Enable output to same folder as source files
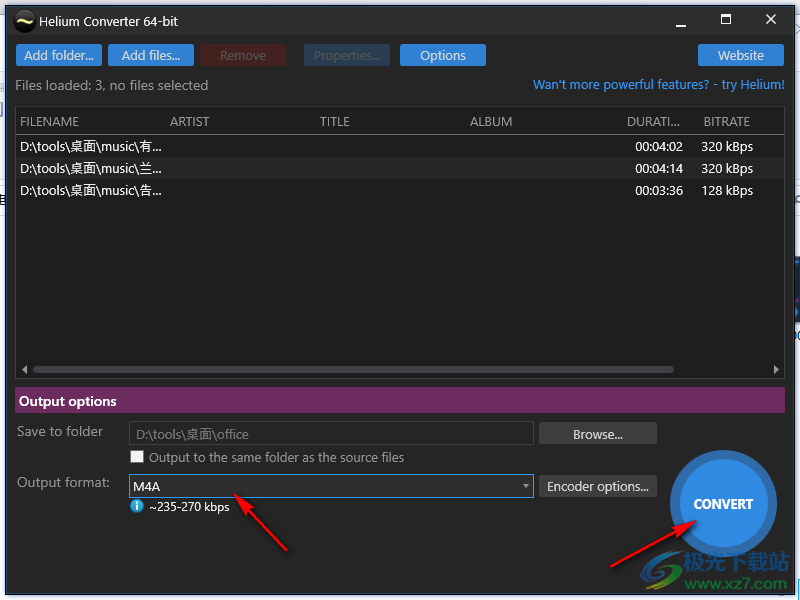 tap(137, 457)
